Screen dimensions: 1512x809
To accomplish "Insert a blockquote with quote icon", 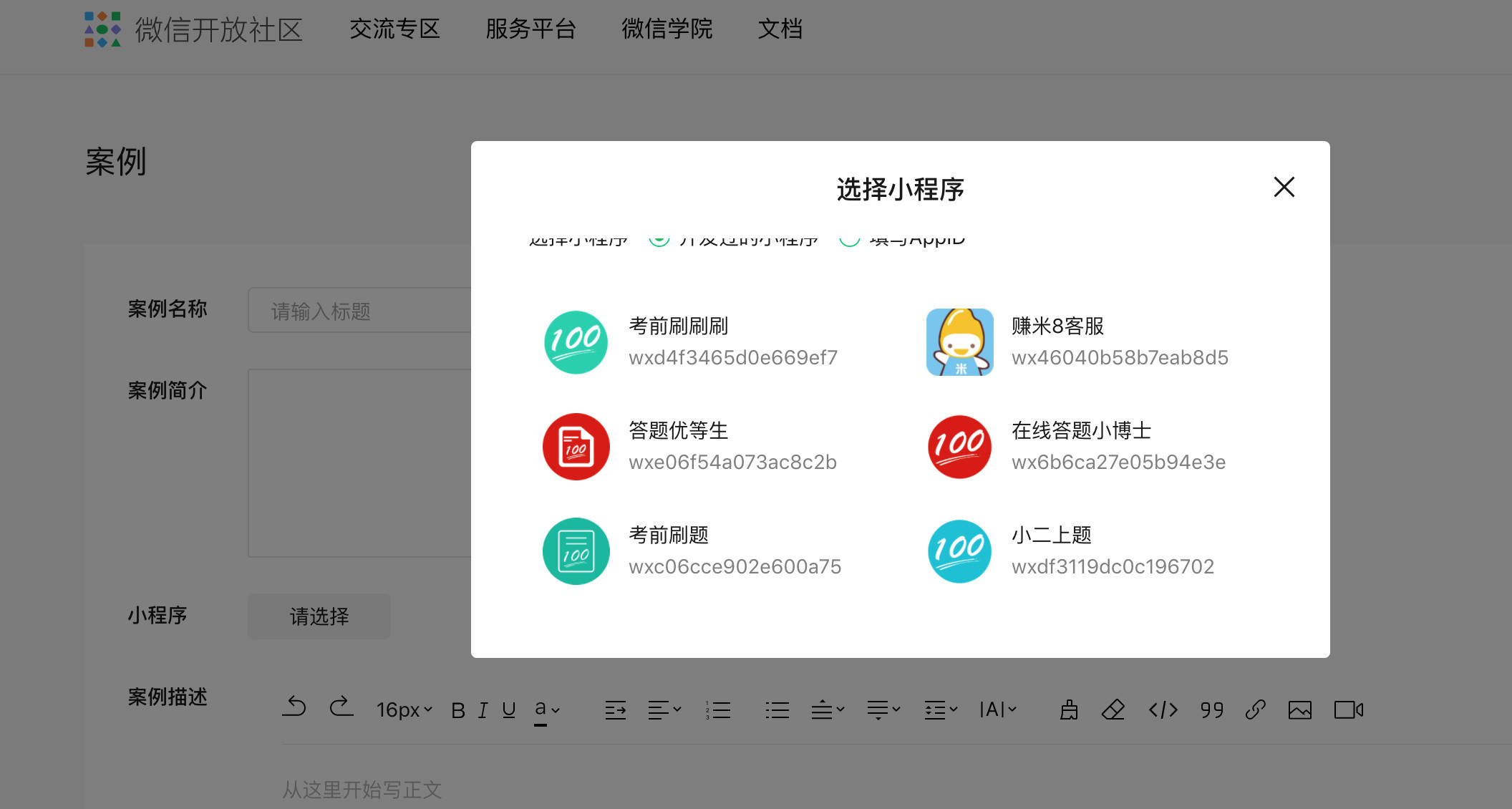I will coord(1211,709).
